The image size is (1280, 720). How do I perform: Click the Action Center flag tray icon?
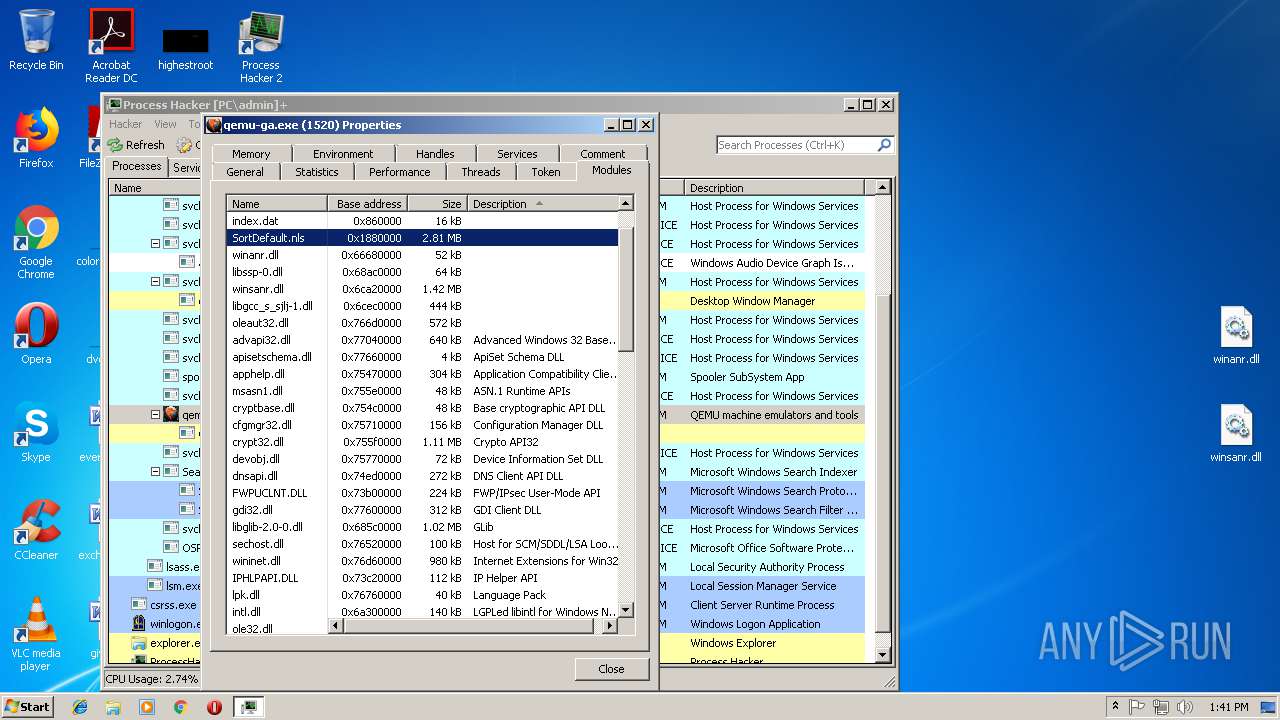[1137, 707]
